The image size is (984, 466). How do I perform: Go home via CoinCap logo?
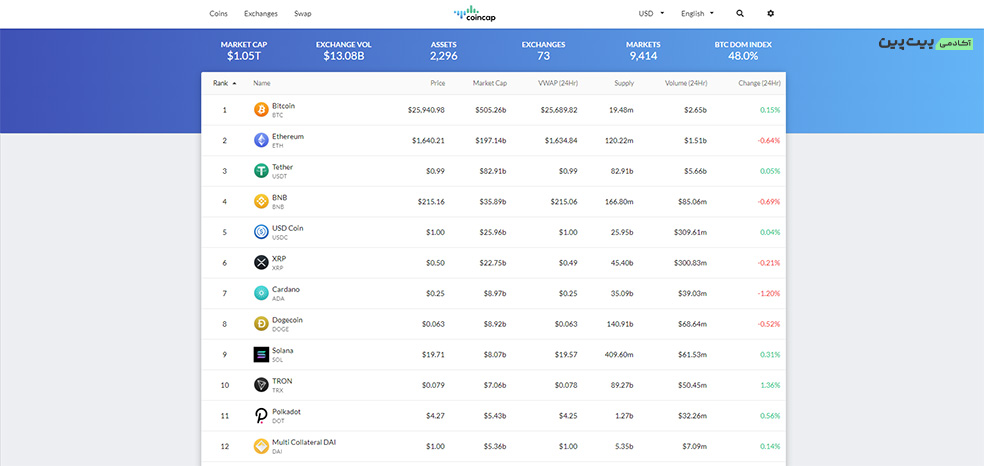(x=475, y=13)
